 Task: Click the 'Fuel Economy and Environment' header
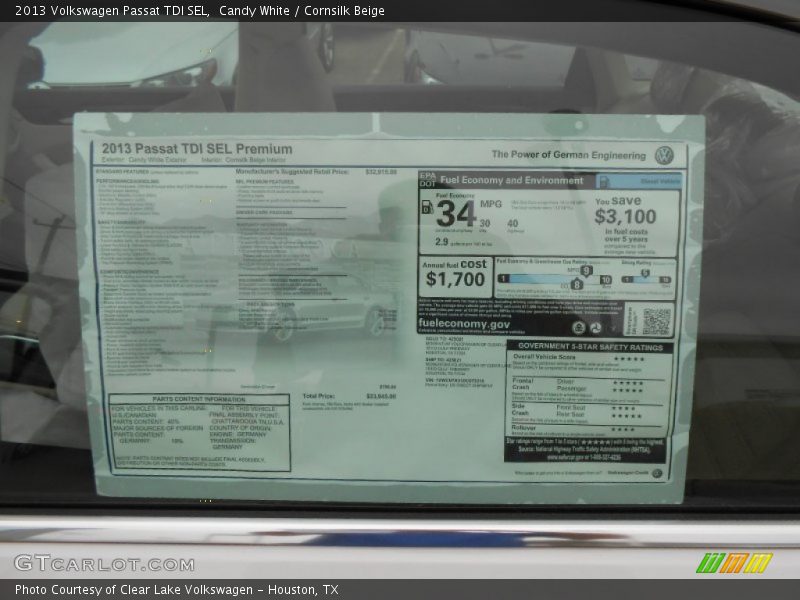[511, 180]
